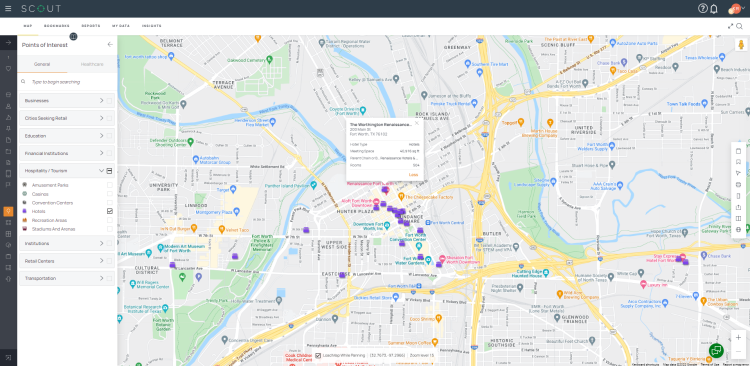Viewport: 750px width, 366px height.
Task: Expand the Education category chevron
Action: (x=101, y=136)
